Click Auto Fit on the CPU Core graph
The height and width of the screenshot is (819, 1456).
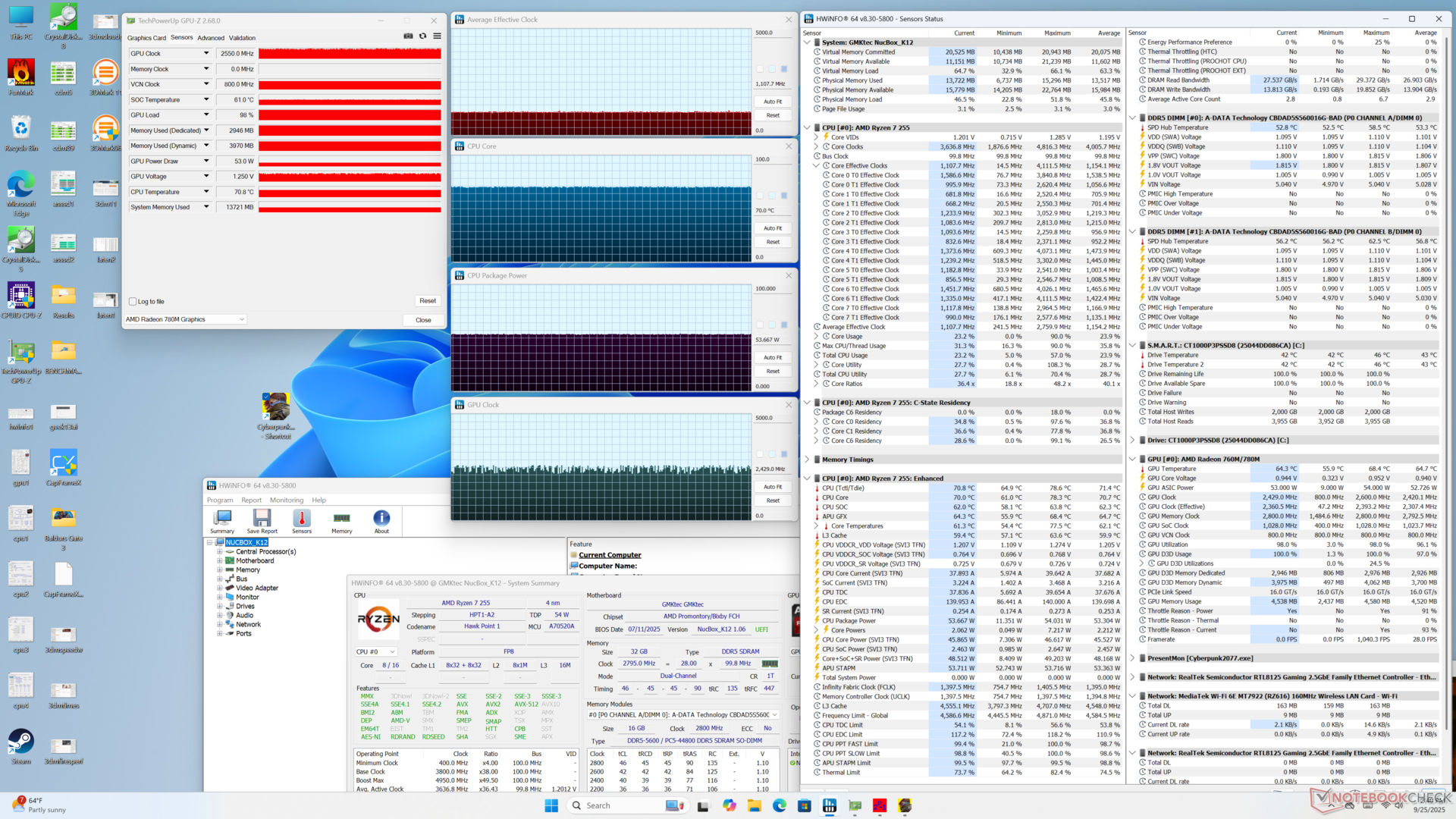click(x=773, y=228)
